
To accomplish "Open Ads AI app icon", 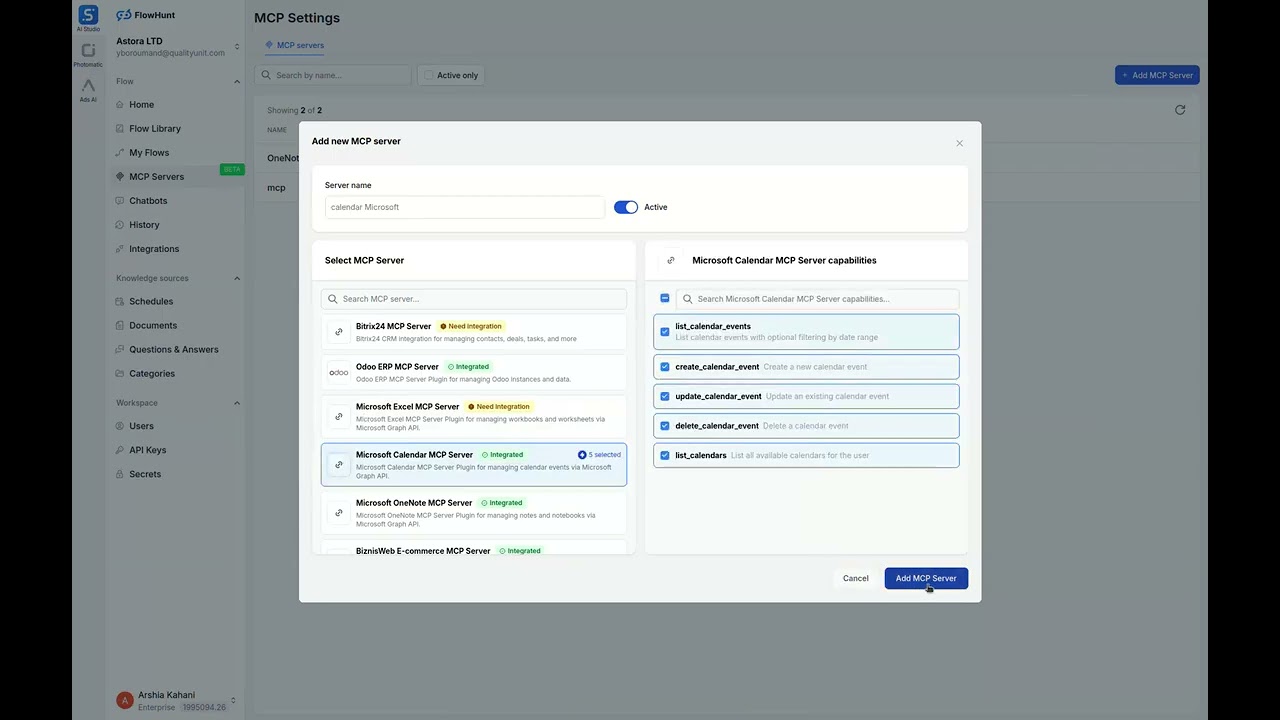I will point(88,86).
